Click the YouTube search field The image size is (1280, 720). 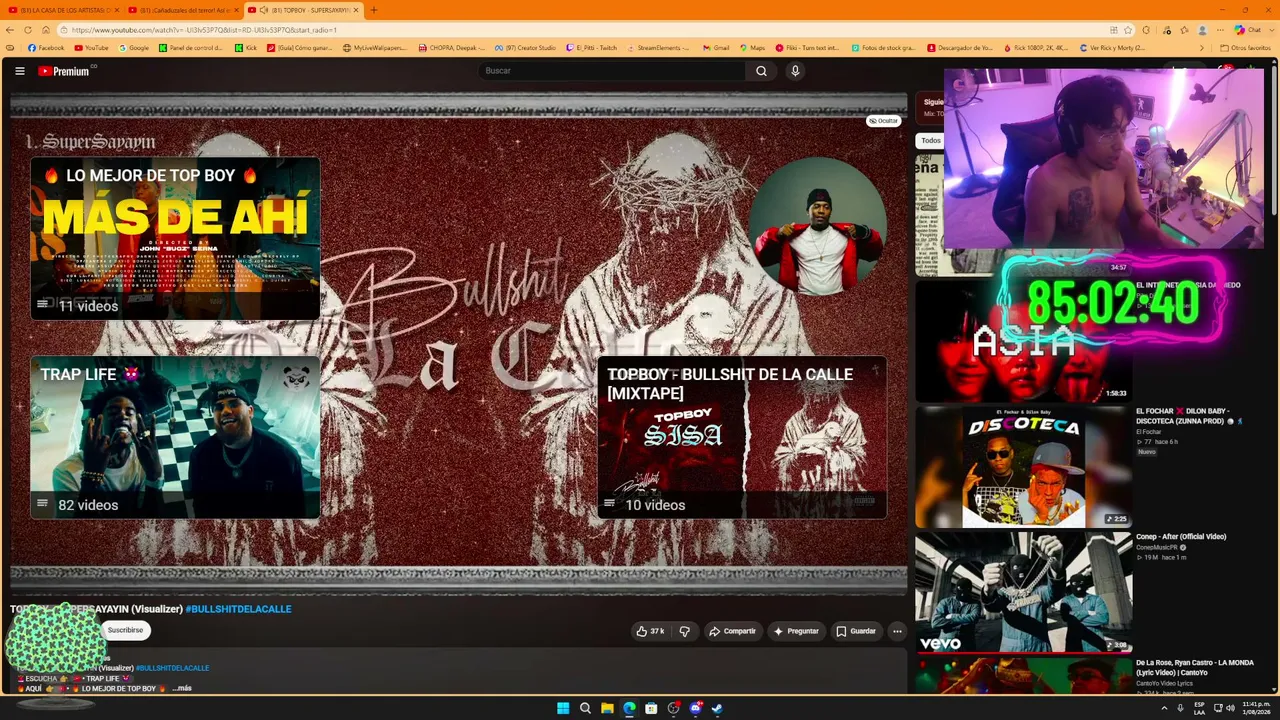[x=610, y=71]
